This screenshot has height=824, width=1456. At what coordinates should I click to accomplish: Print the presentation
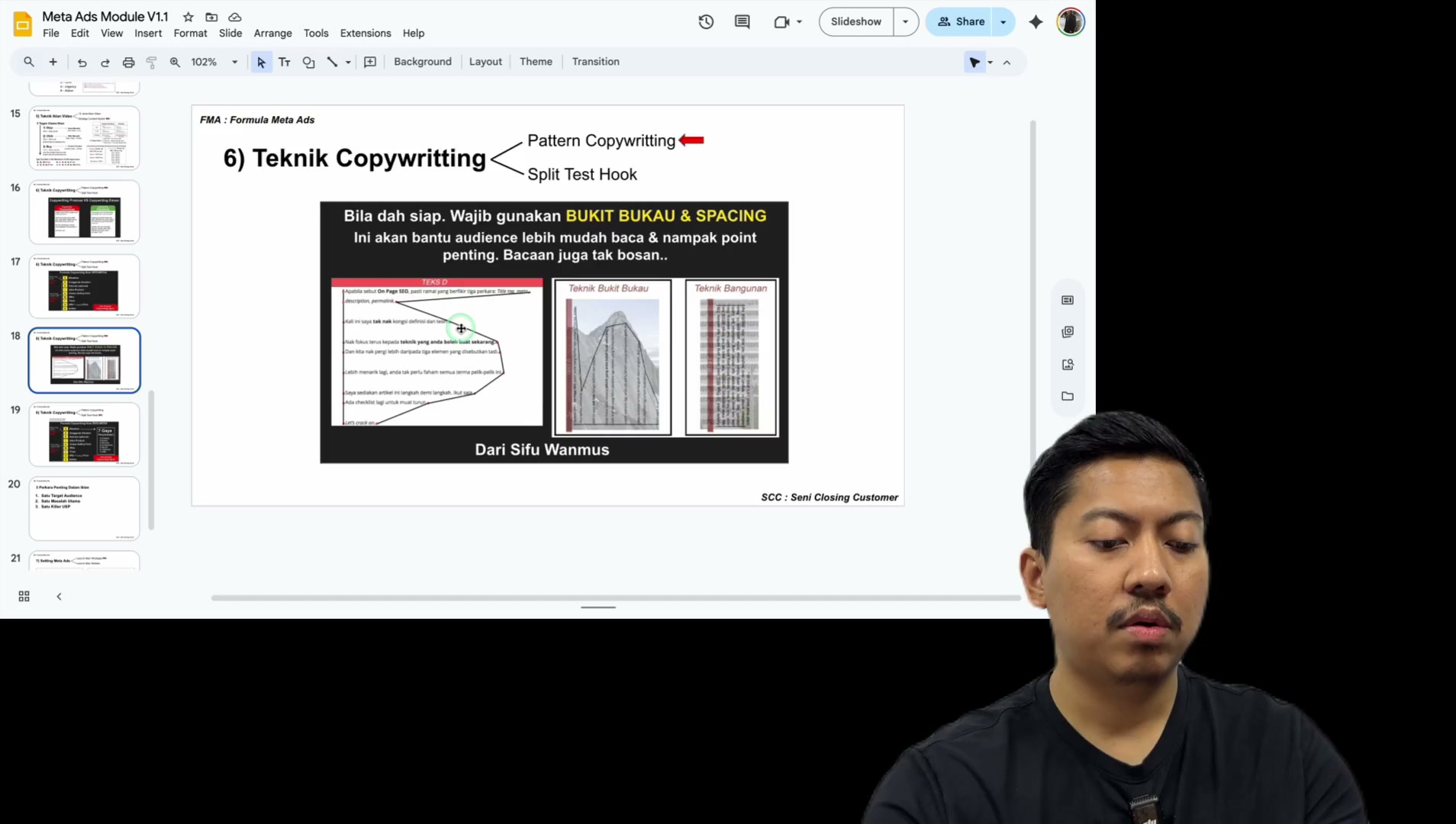coord(128,63)
